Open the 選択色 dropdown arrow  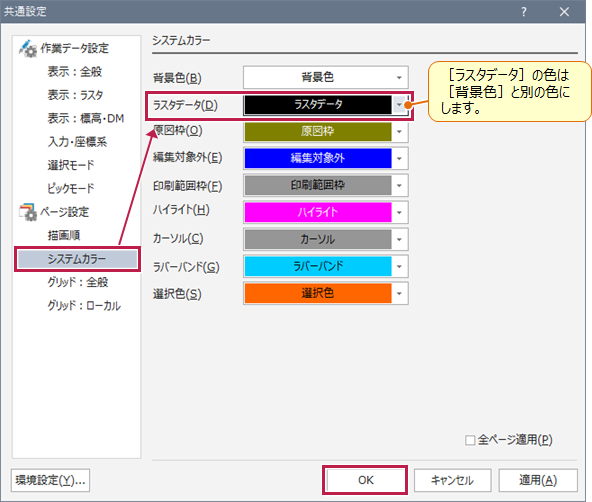coord(399,293)
